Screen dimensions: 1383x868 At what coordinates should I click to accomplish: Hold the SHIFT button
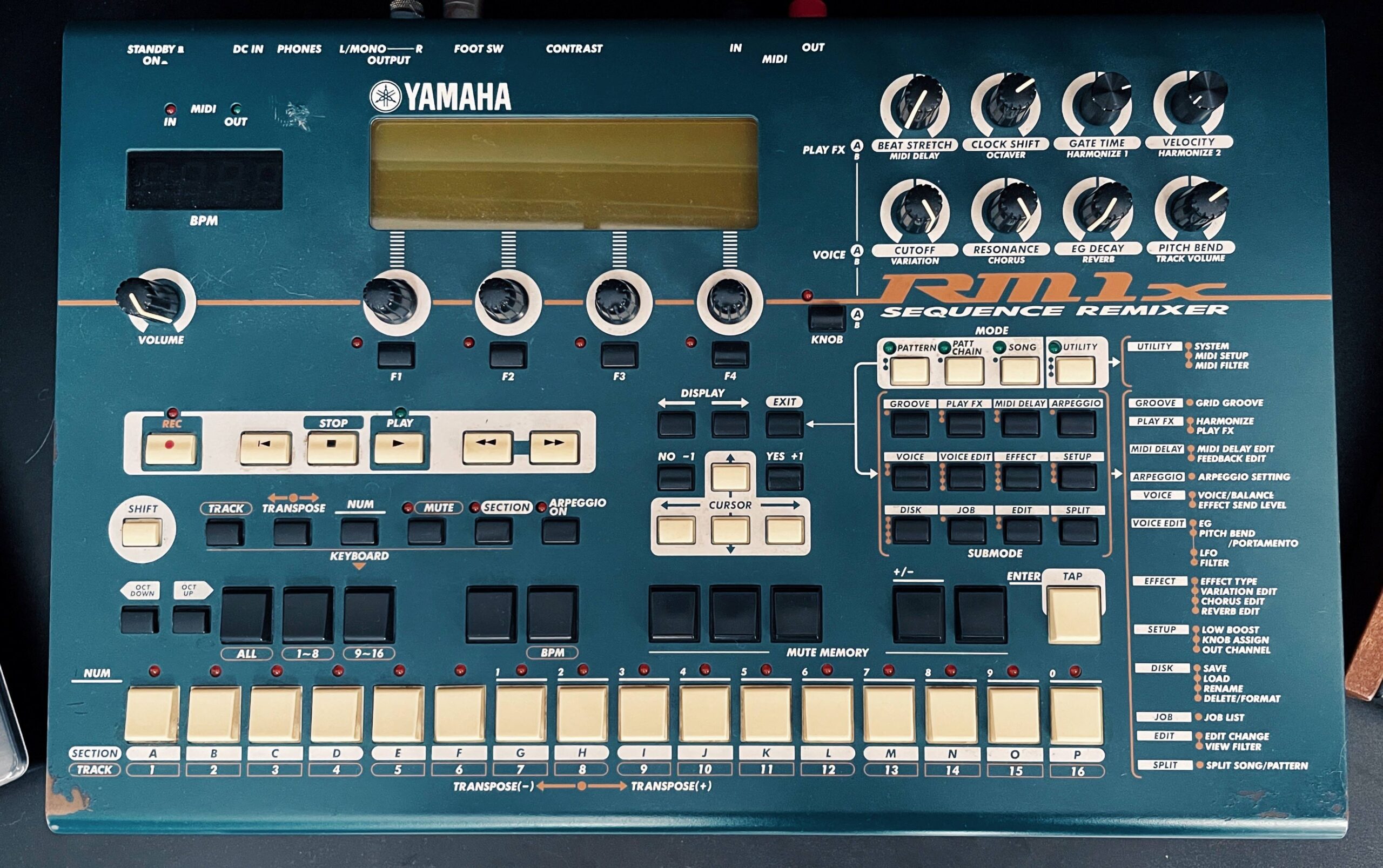[x=142, y=531]
